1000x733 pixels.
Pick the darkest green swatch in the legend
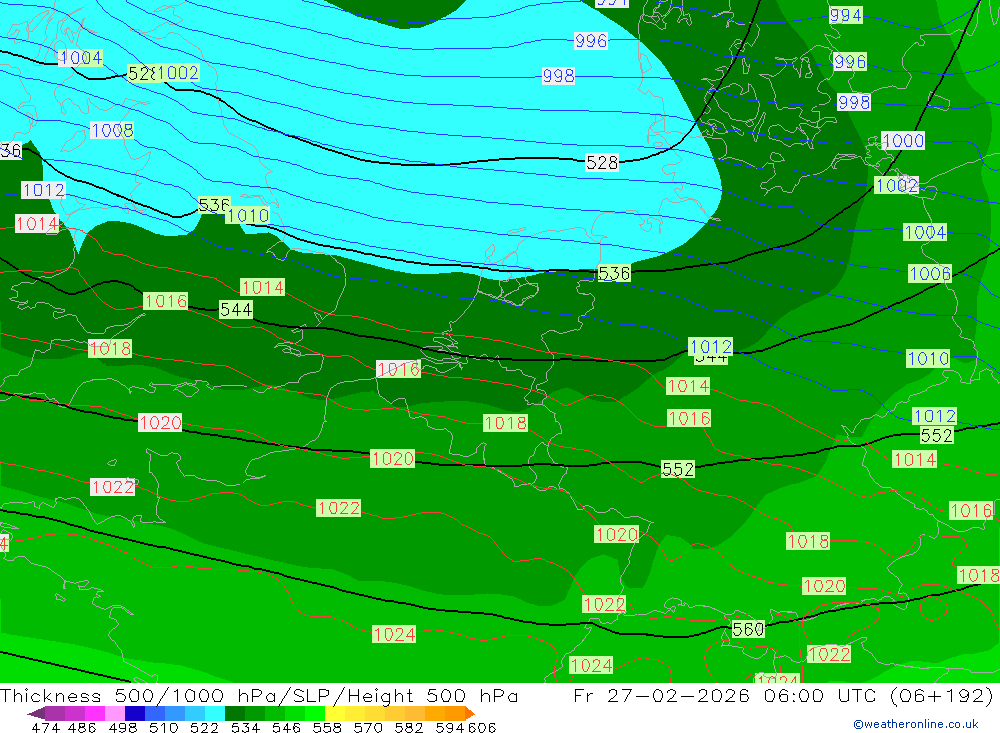pos(235,714)
